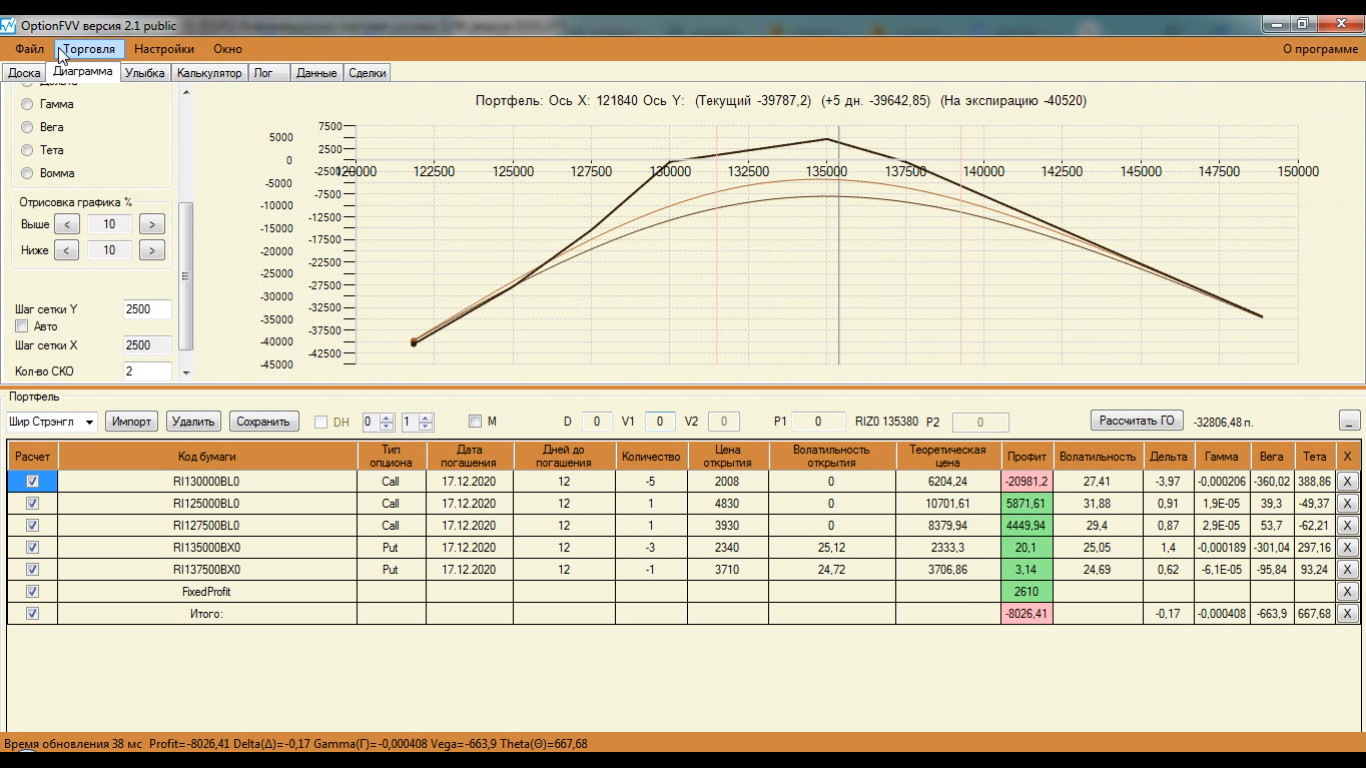Click the Код бумаги column header

(x=208, y=456)
